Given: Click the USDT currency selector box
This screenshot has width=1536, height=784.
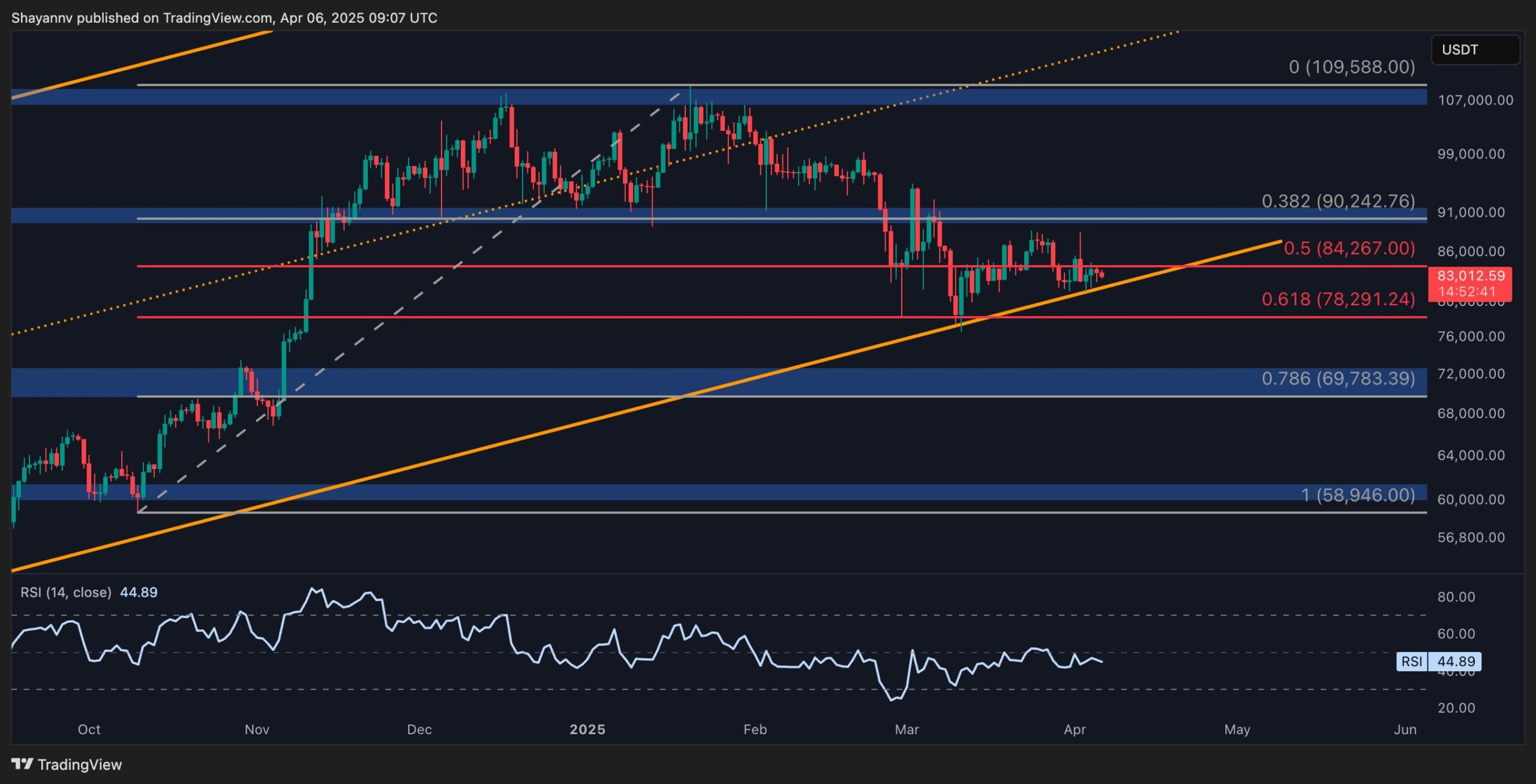Looking at the screenshot, I should 1474,50.
